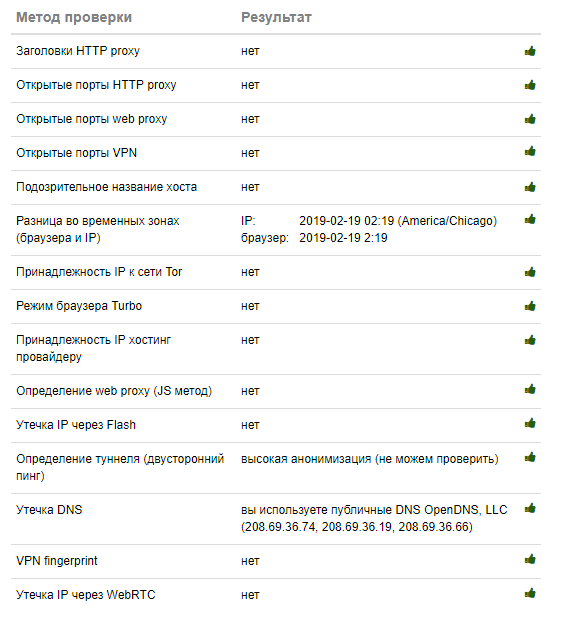Click thumbs-up icon for Утечка IP через WebRTC
The height and width of the screenshot is (621, 561).
tap(530, 593)
